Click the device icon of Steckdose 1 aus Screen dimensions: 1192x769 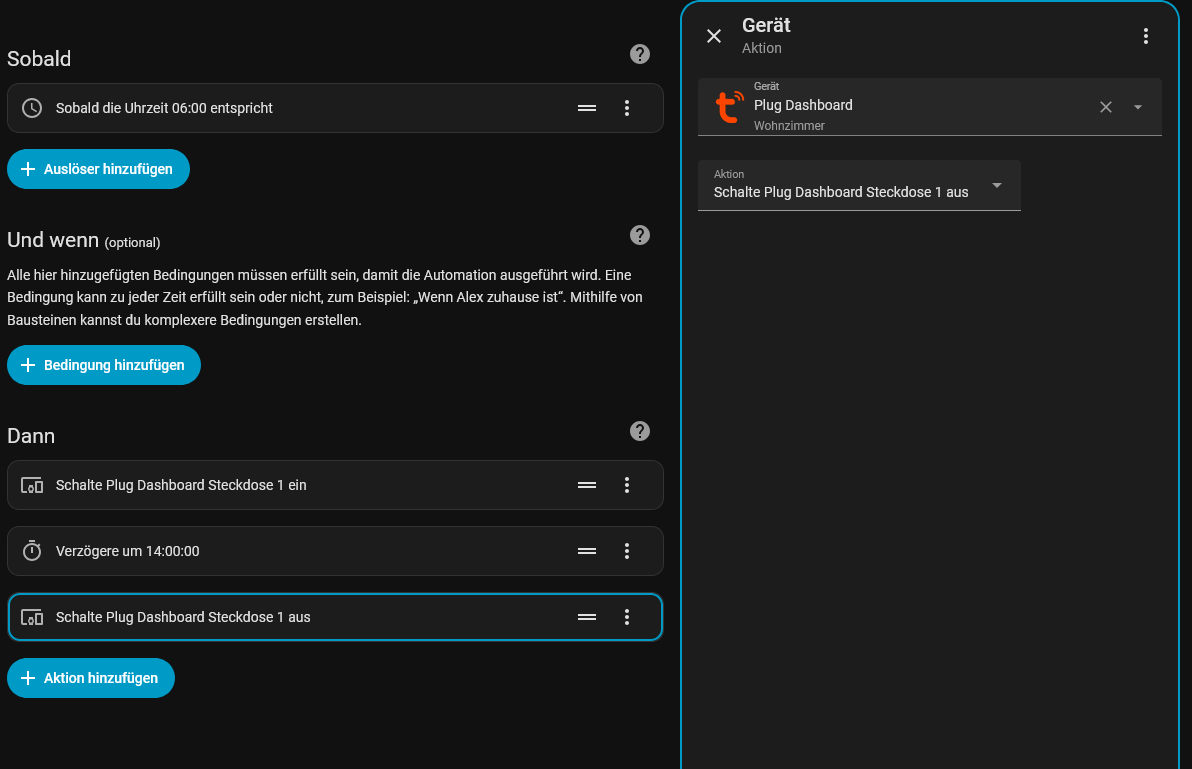32,617
